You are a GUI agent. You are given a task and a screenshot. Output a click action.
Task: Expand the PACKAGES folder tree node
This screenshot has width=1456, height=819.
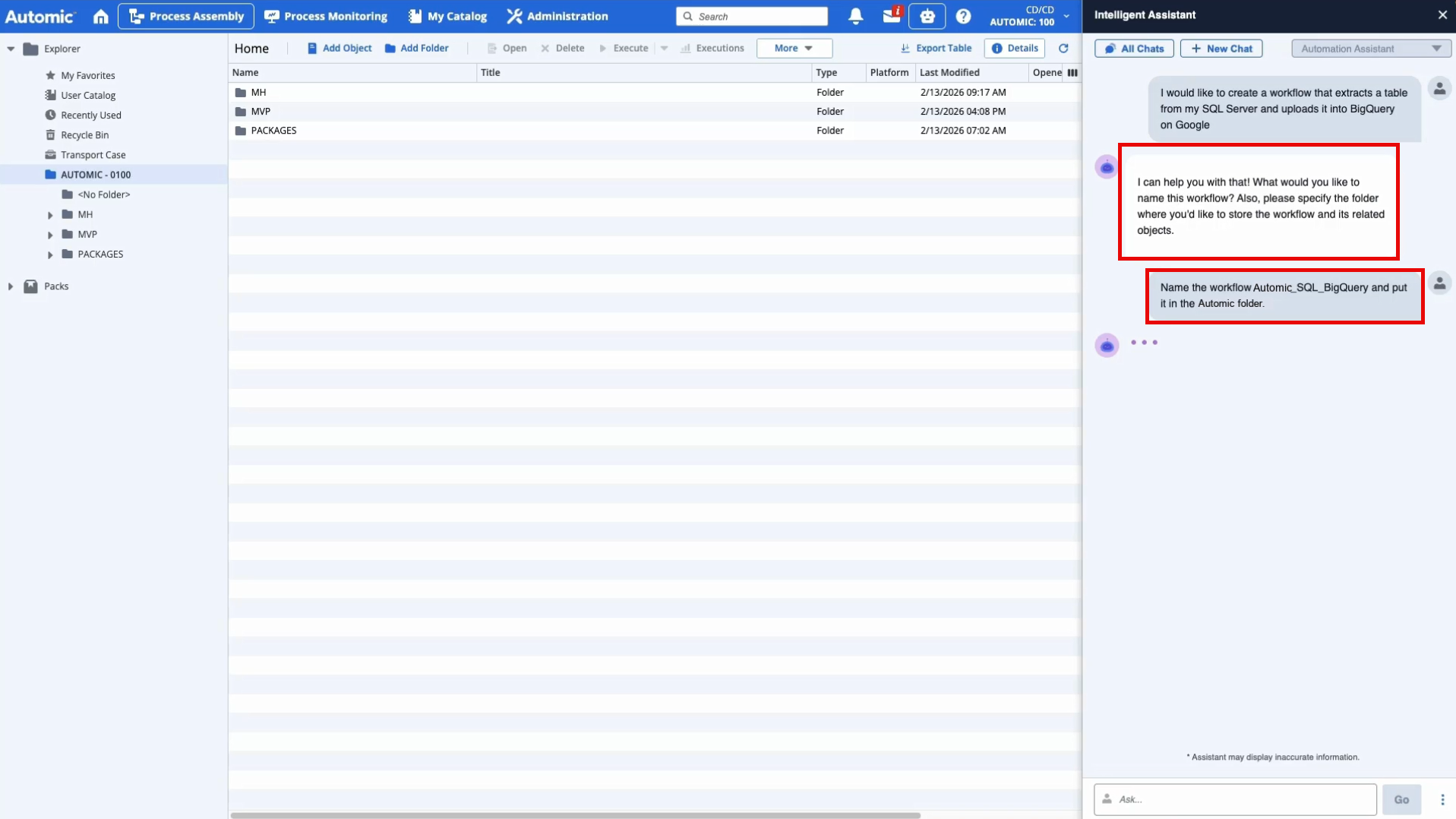[50, 255]
